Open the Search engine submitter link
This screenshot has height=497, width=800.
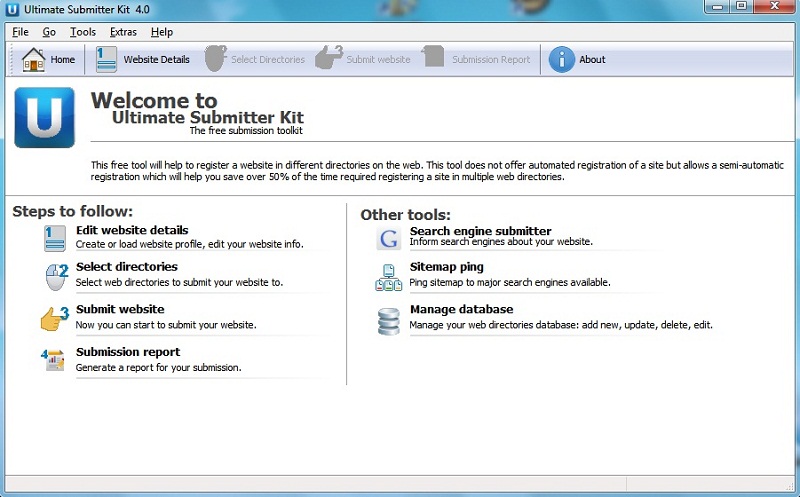(481, 231)
